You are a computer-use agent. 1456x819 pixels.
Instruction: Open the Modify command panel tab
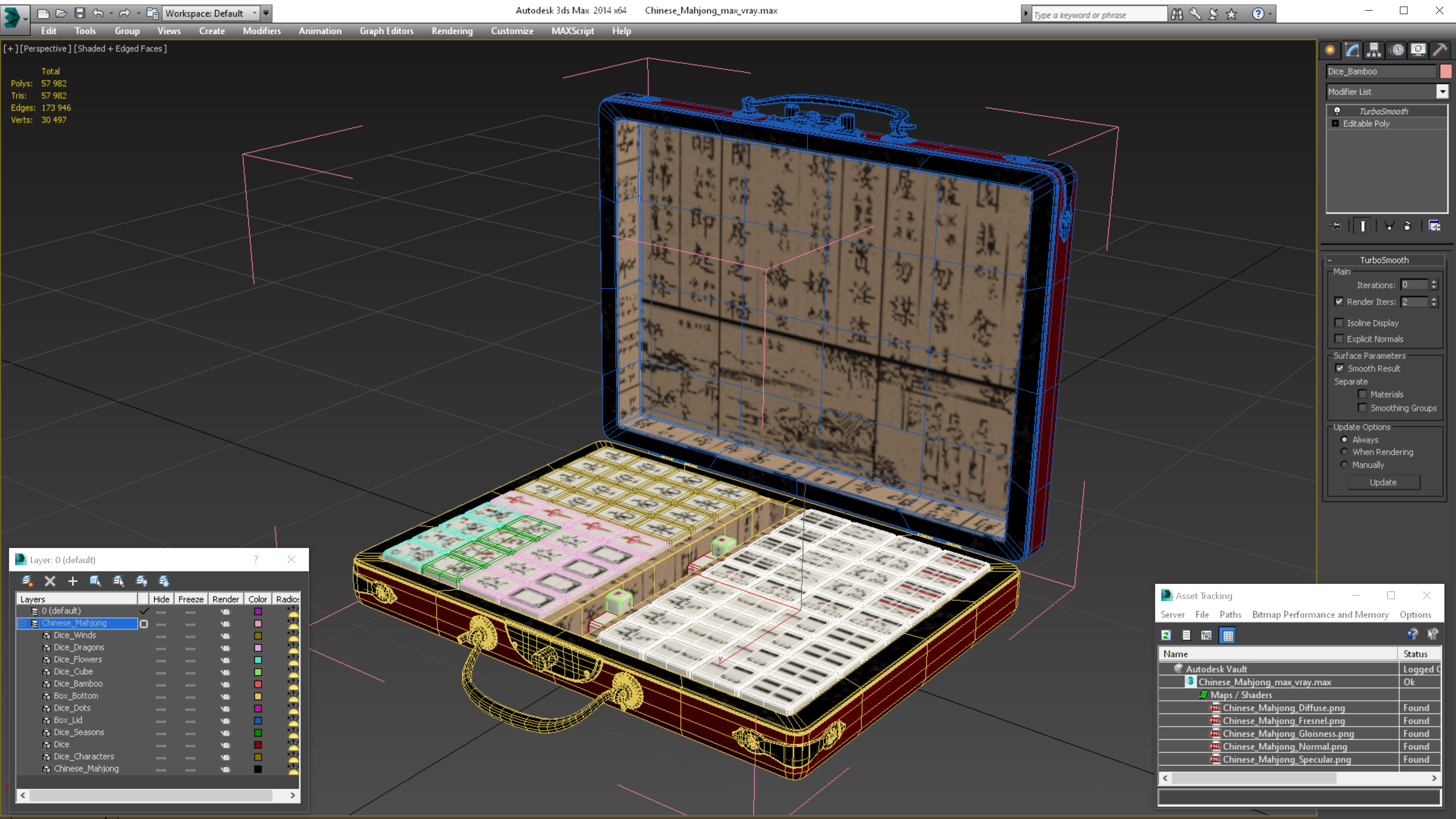[x=1352, y=51]
